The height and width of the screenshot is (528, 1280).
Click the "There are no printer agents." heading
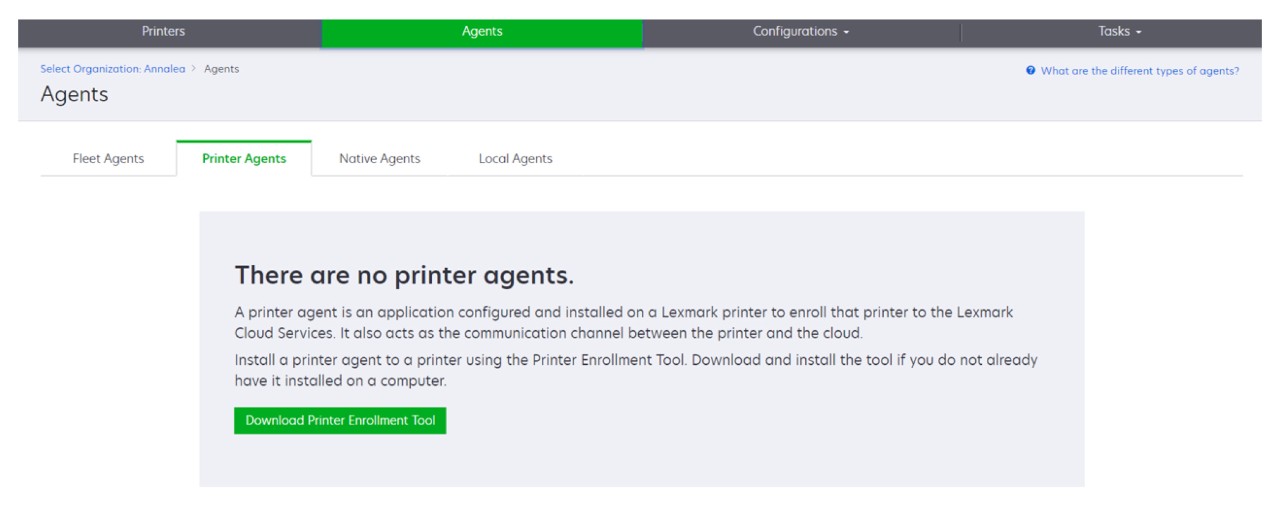pos(404,275)
